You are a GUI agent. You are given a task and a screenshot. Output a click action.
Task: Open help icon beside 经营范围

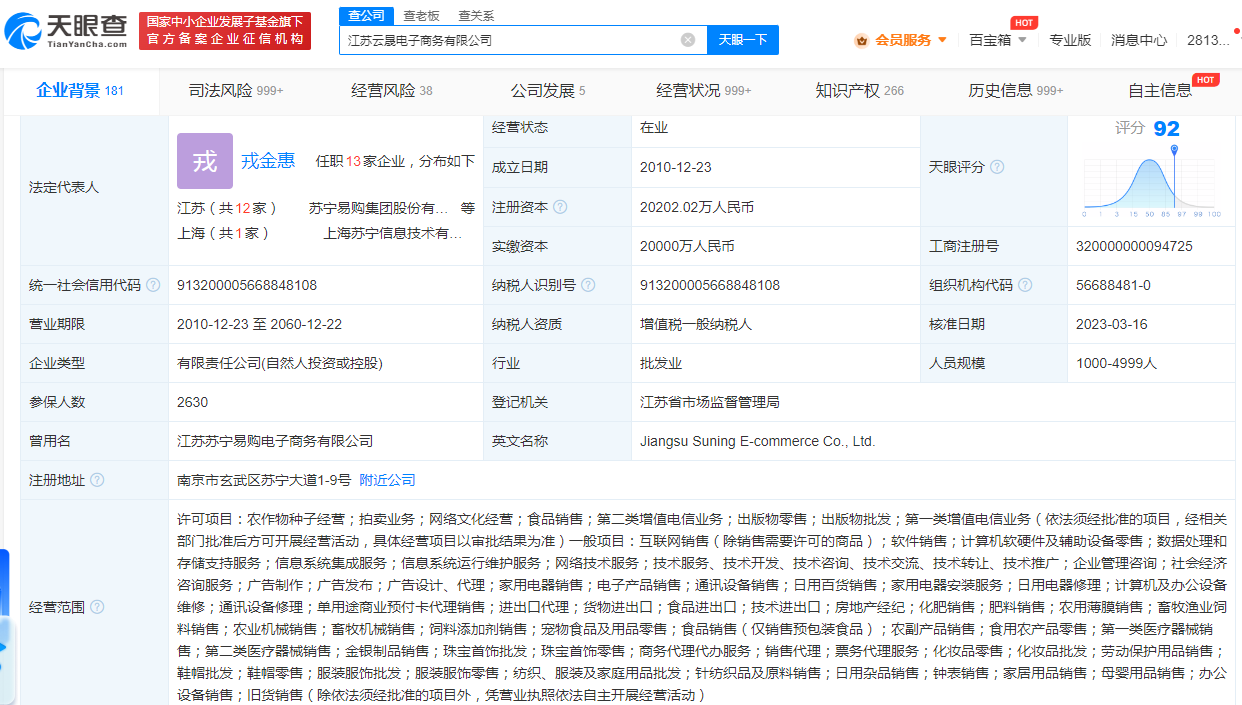(97, 607)
